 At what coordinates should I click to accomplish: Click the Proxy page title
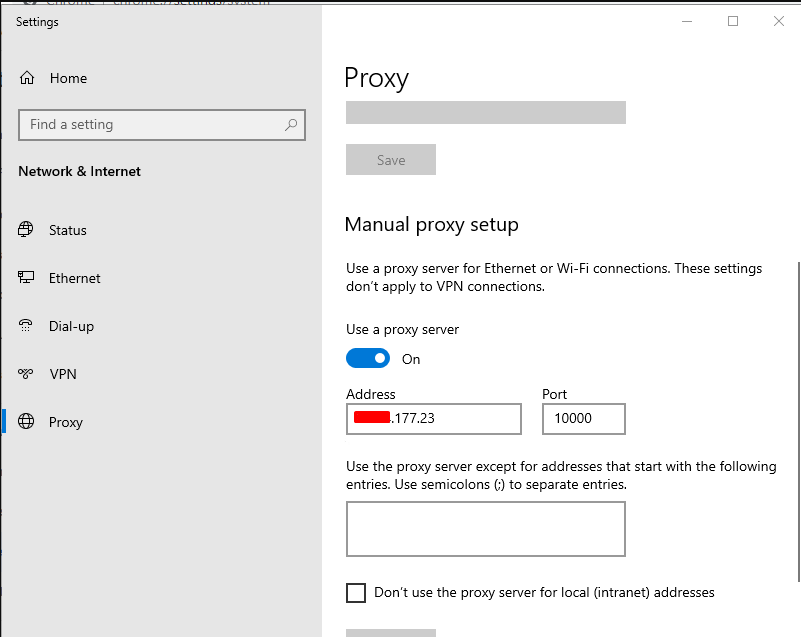pos(376,79)
